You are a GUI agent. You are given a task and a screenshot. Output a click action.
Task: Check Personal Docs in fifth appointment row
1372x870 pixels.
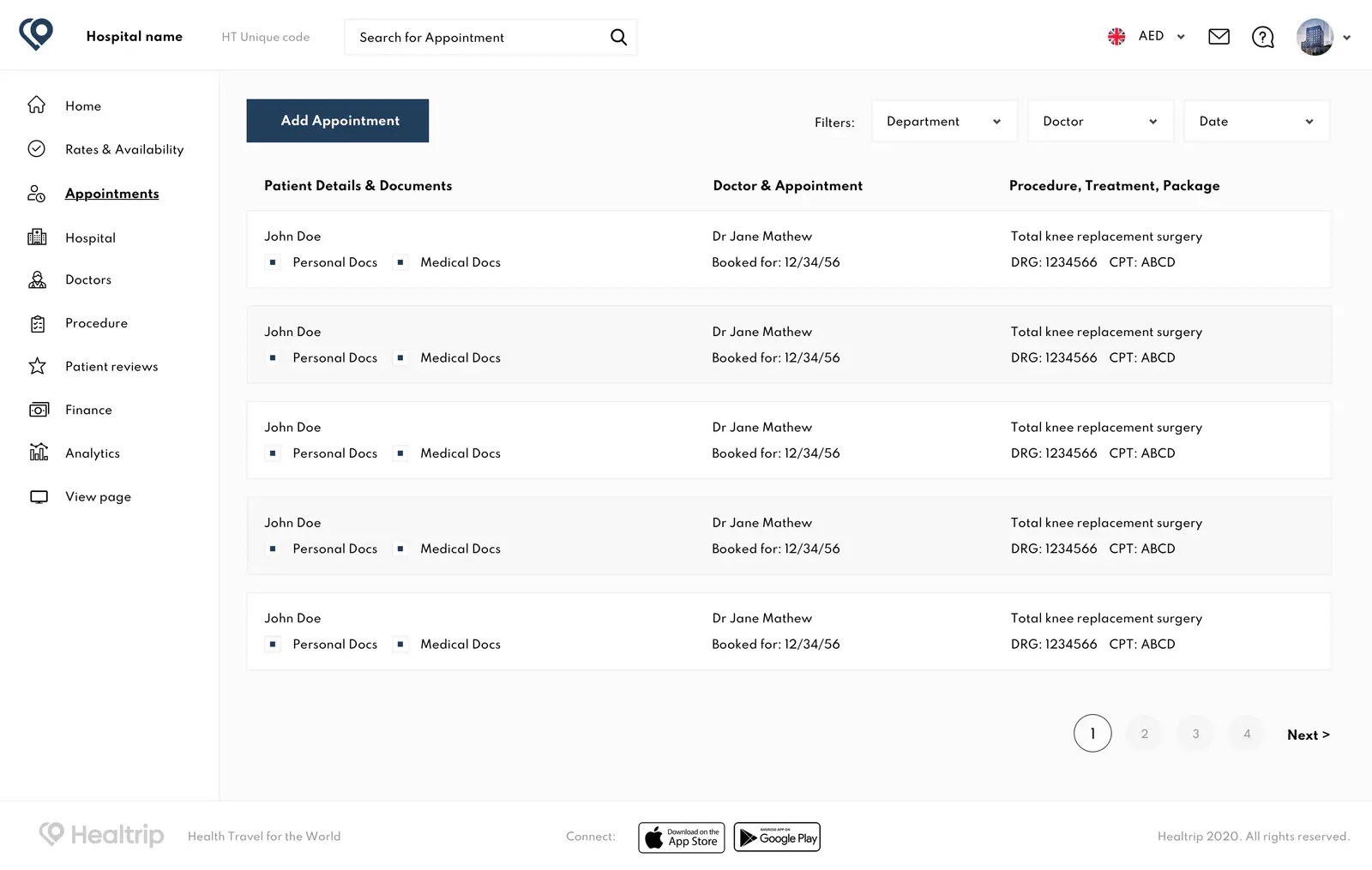point(273,644)
